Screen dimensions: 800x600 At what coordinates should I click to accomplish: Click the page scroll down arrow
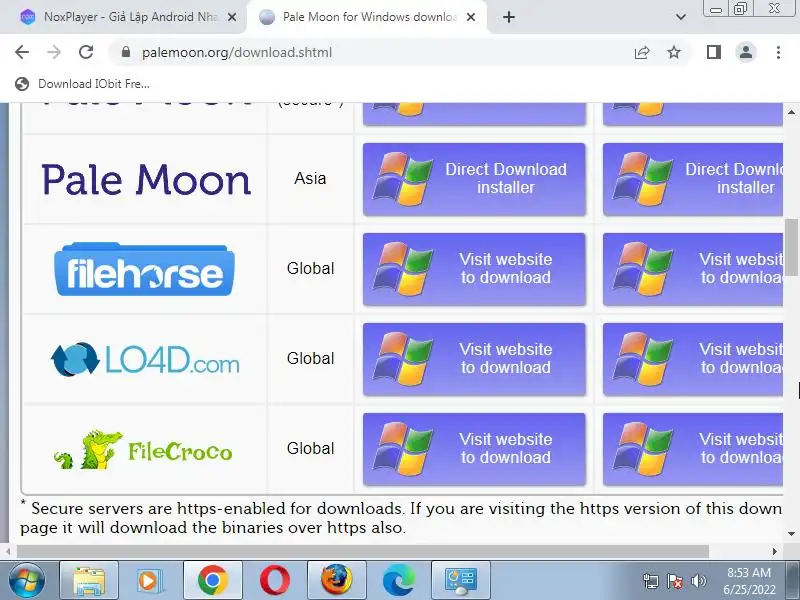(x=791, y=534)
